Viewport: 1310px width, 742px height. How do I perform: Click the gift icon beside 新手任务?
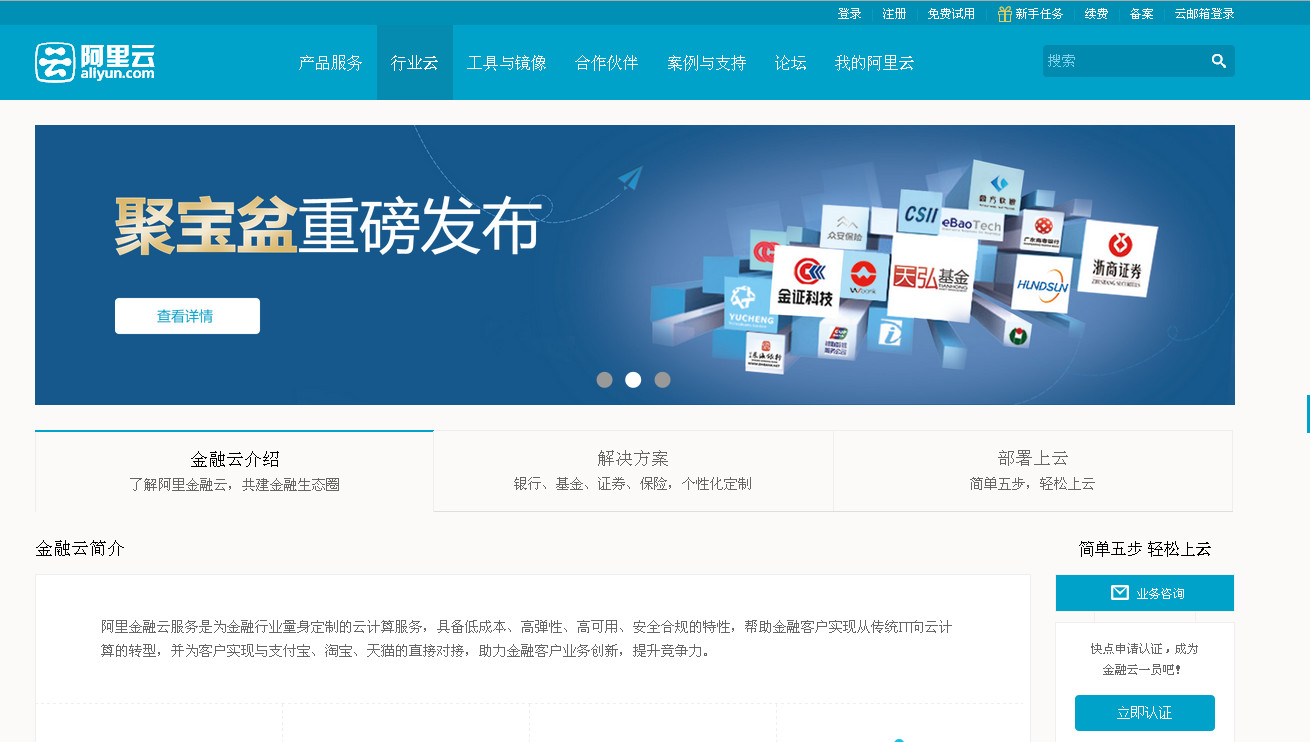coord(1004,14)
